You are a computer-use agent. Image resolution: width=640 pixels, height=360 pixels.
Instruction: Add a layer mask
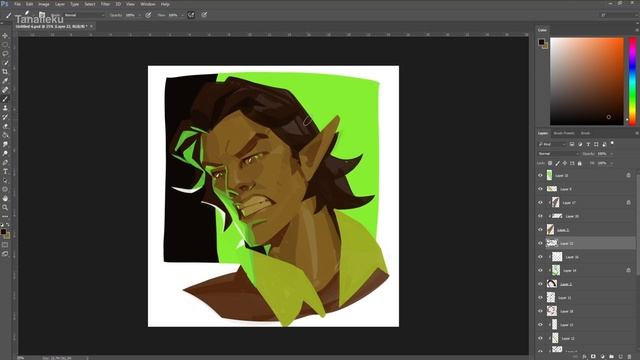(x=593, y=357)
